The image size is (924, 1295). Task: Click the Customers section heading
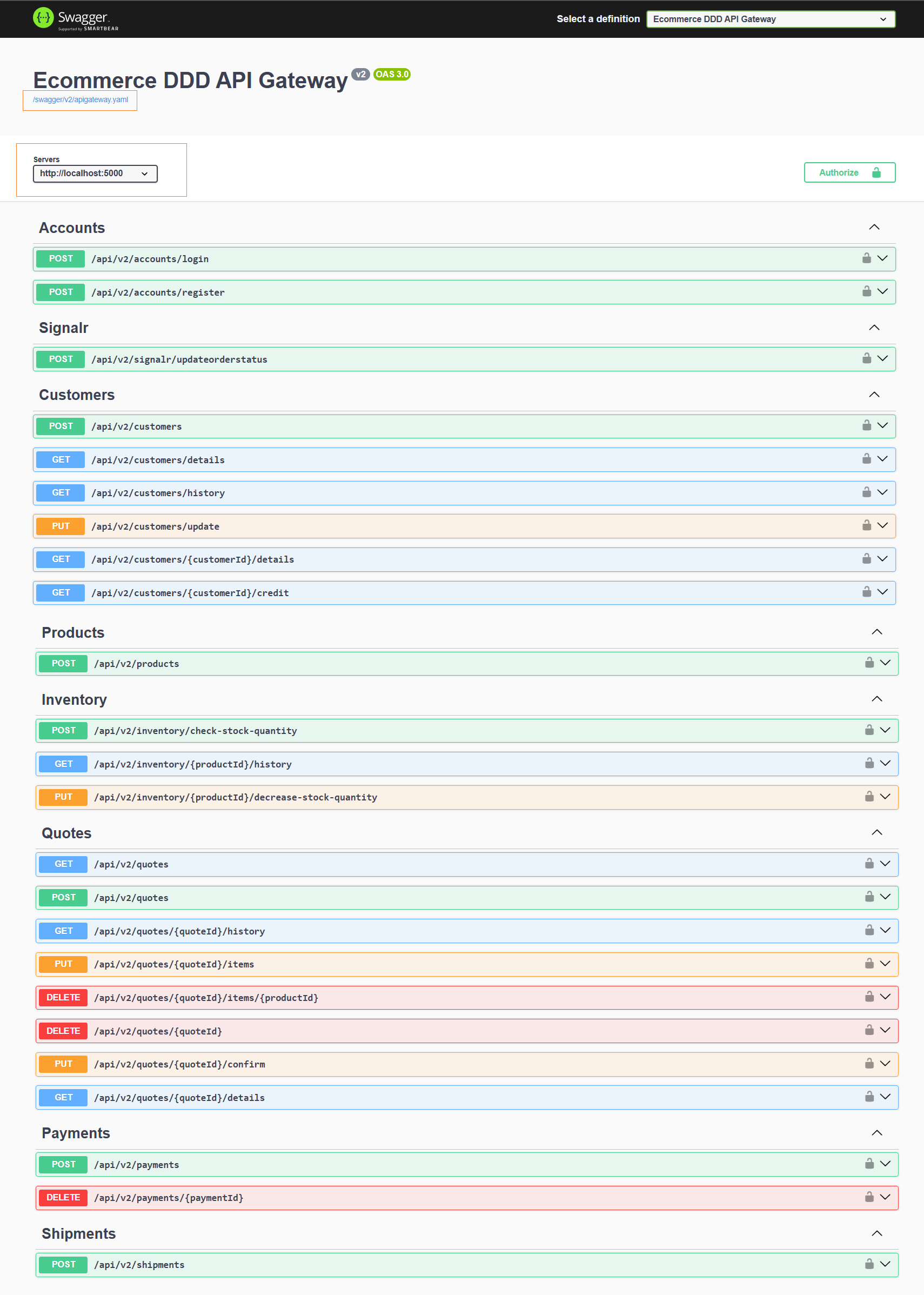(77, 395)
